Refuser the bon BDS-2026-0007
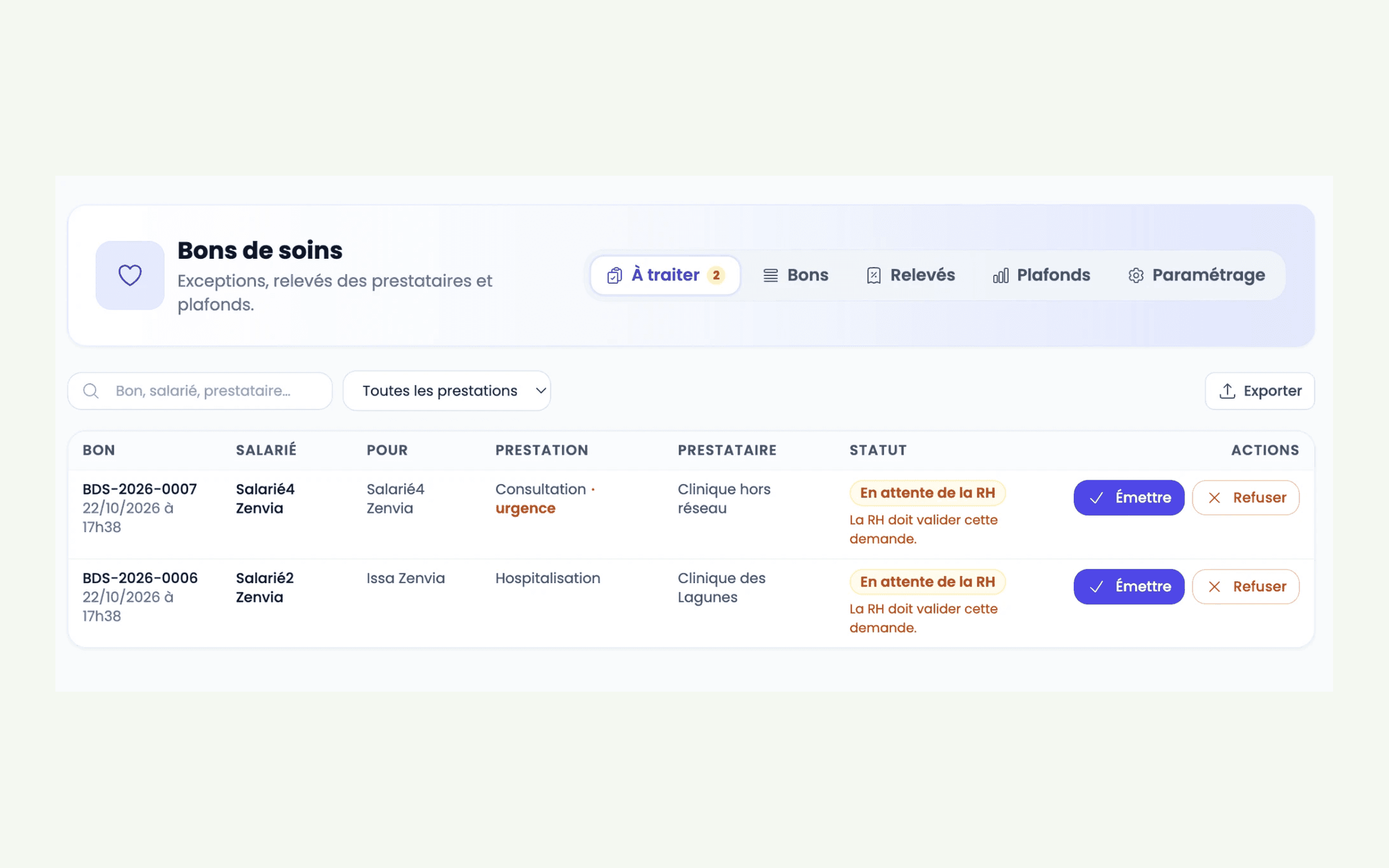This screenshot has height=868, width=1389. (1246, 497)
